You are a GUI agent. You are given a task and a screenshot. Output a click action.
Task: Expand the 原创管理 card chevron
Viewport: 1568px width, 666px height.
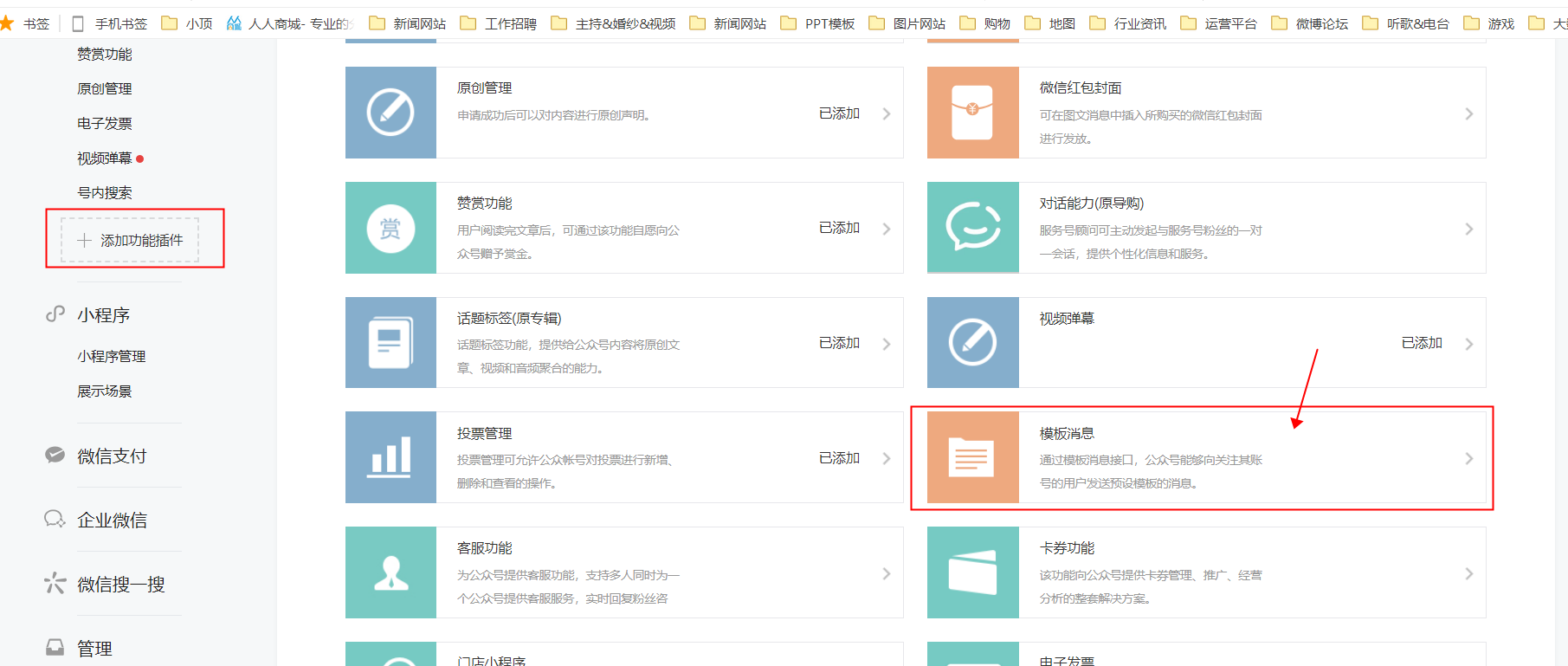pyautogui.click(x=887, y=113)
